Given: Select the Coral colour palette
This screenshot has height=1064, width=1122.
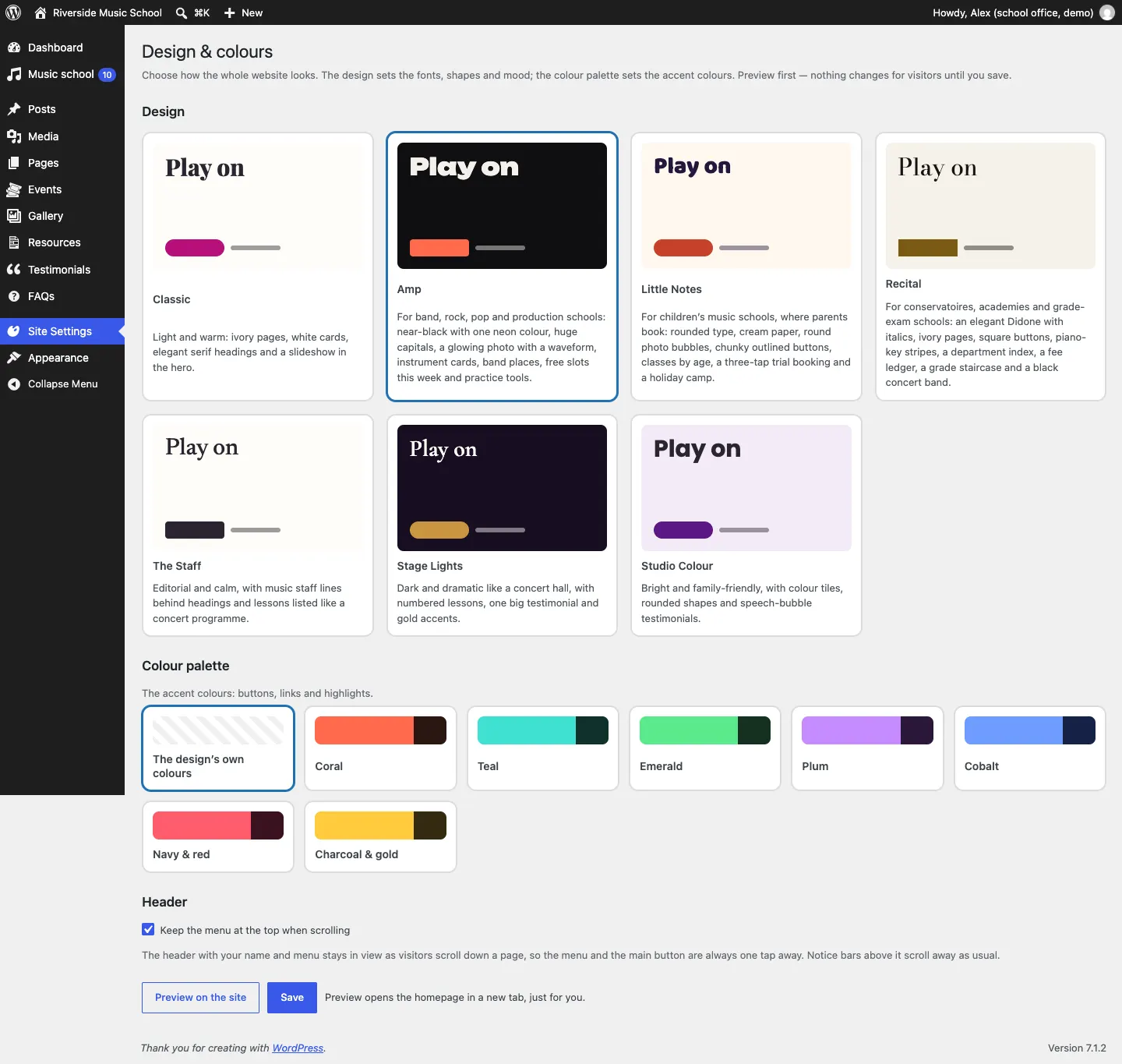Looking at the screenshot, I should click(380, 748).
